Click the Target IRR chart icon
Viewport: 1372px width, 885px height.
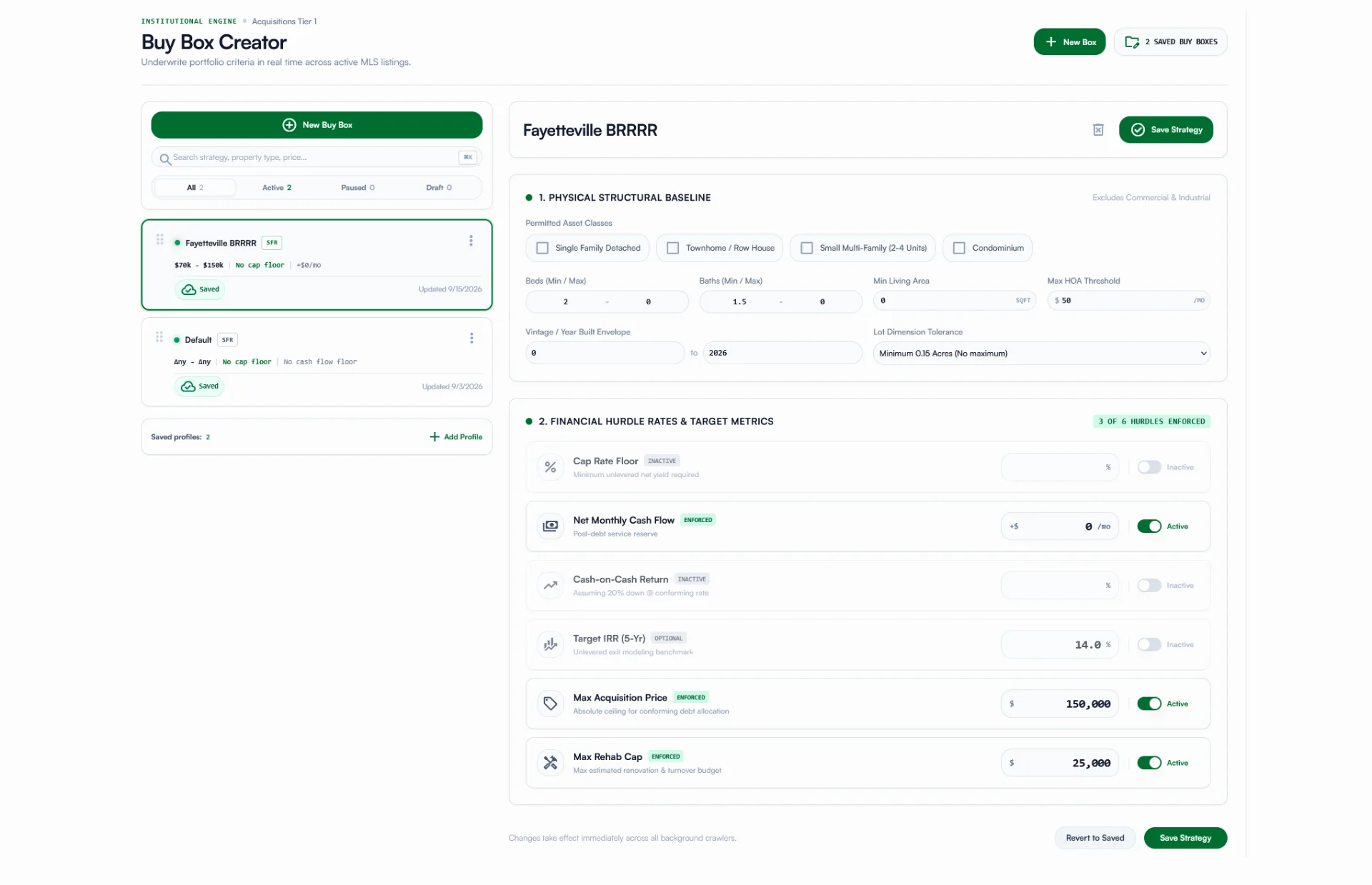point(550,645)
